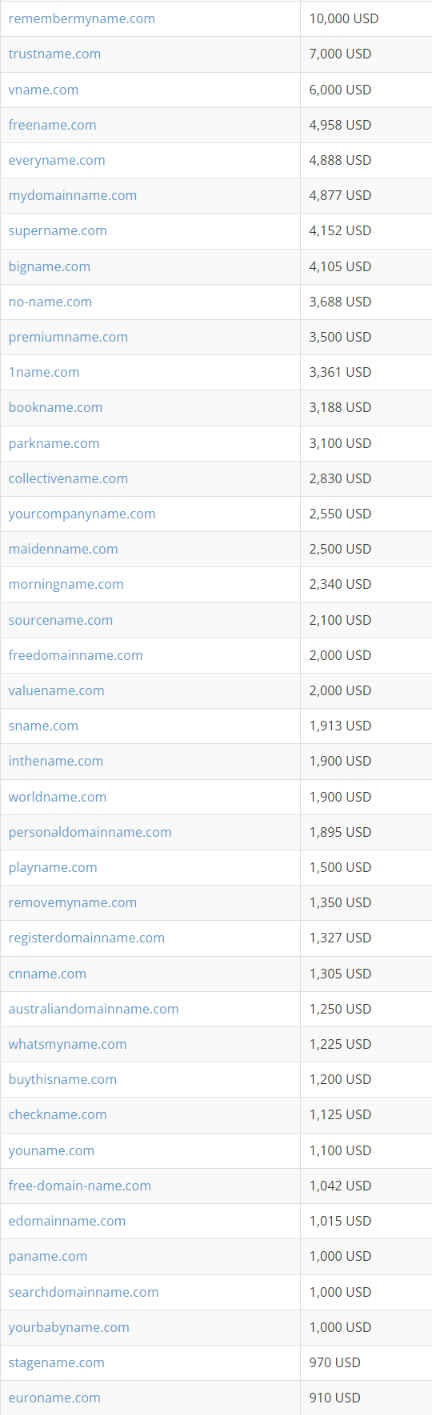Select the 1name.com link
Image resolution: width=432 pixels, height=1415 pixels.
click(x=44, y=372)
